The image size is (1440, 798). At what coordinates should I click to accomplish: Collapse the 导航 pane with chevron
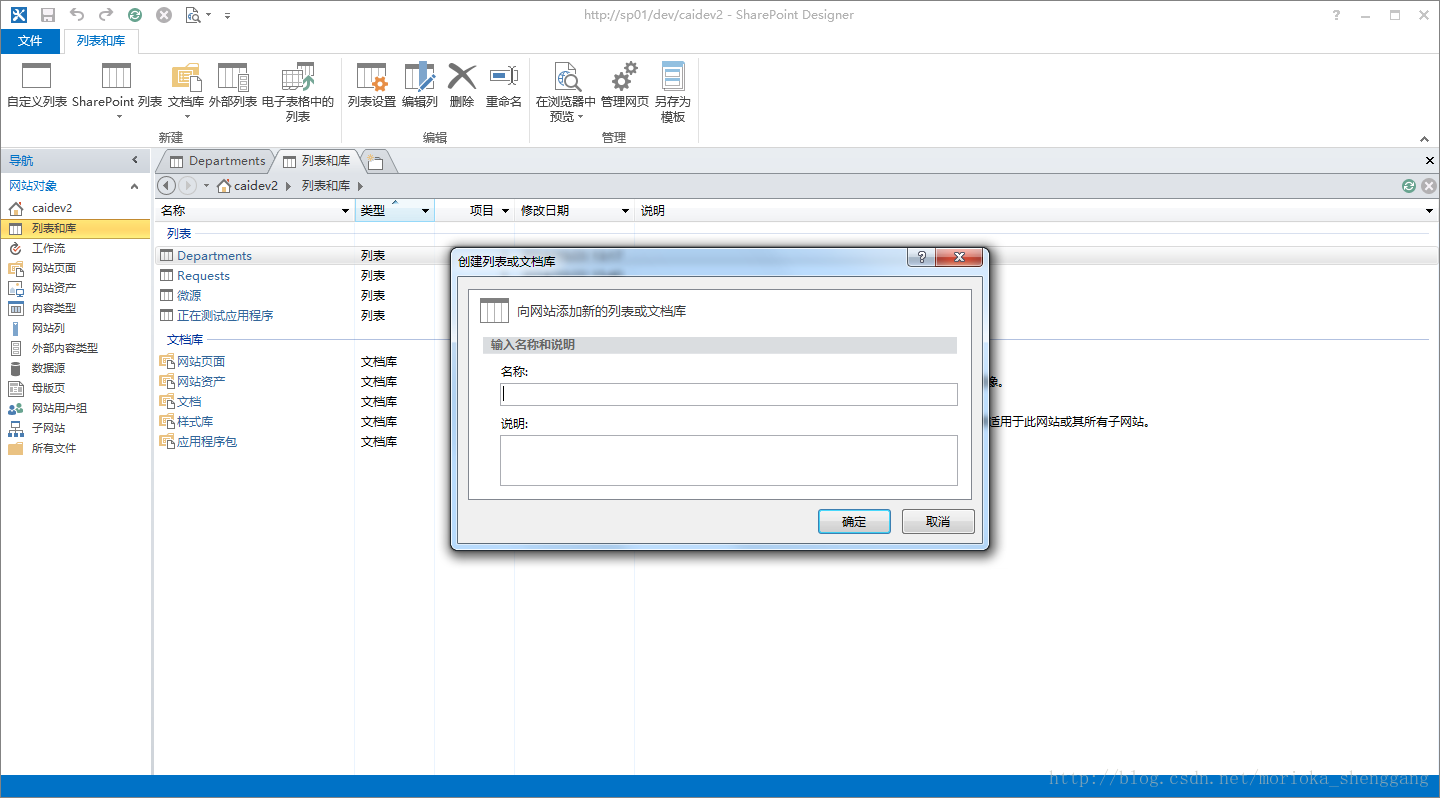[x=135, y=160]
